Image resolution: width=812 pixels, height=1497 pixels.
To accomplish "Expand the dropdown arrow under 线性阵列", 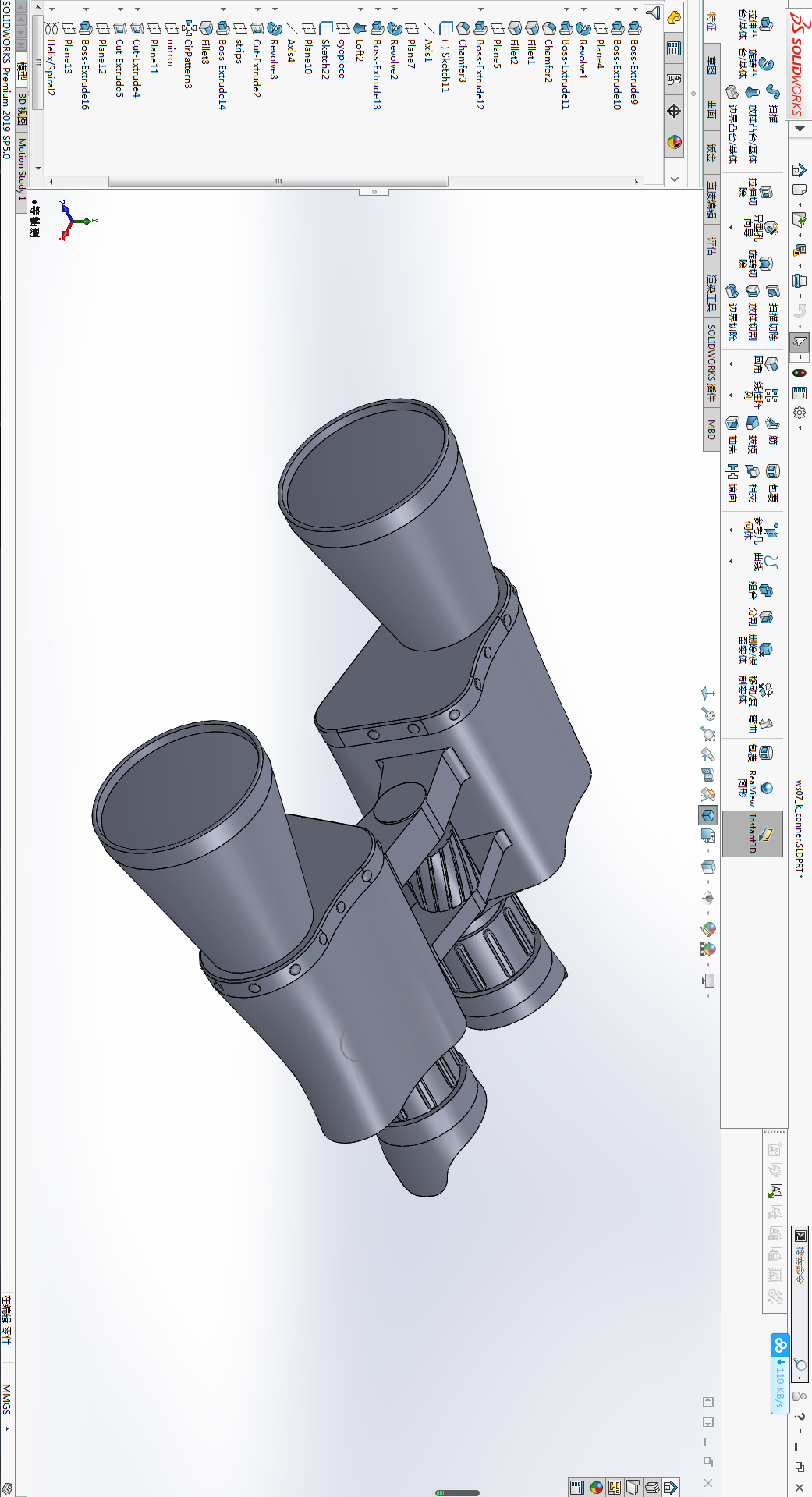I will 731,395.
